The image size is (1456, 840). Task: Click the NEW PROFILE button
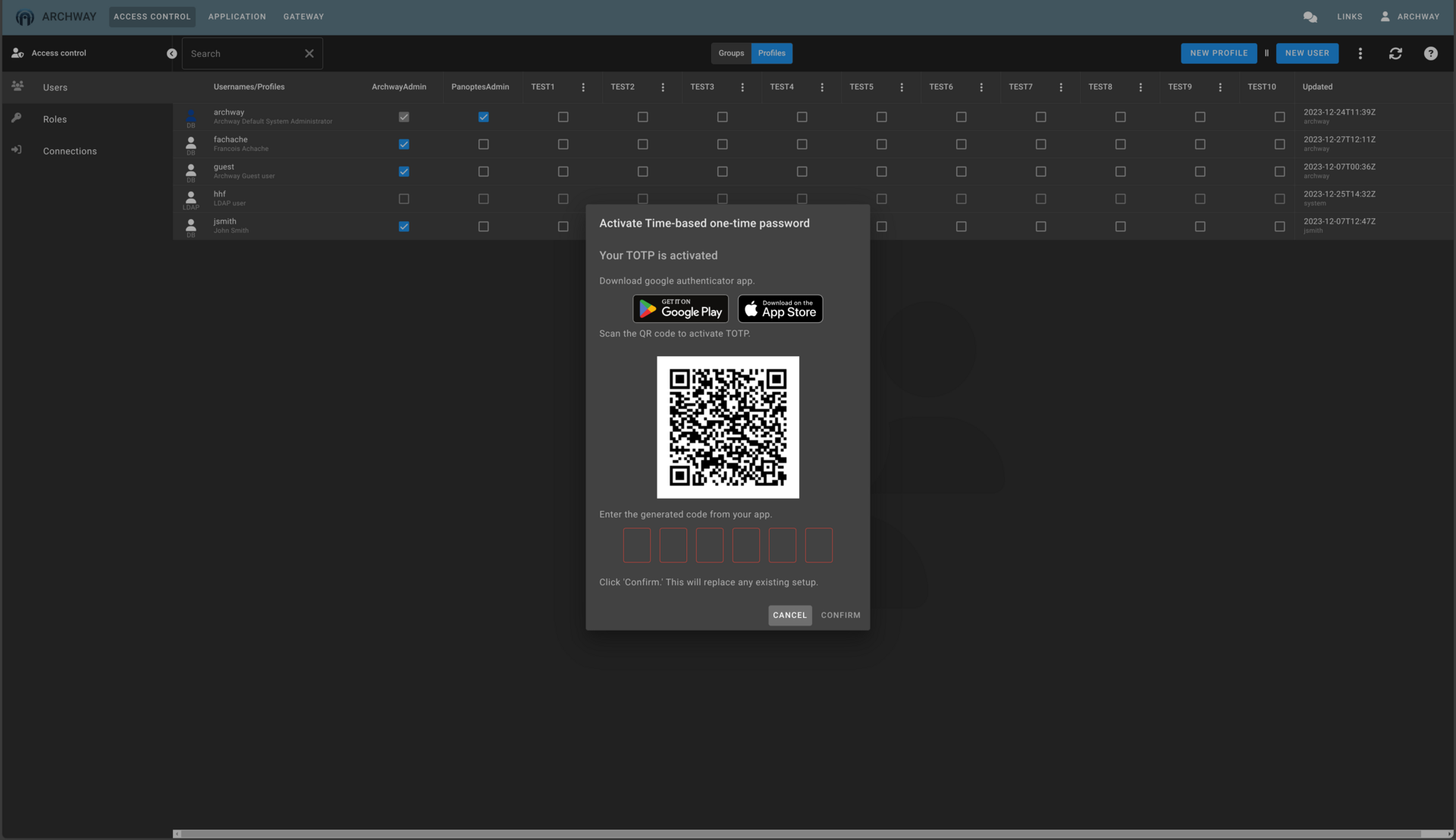pos(1219,53)
